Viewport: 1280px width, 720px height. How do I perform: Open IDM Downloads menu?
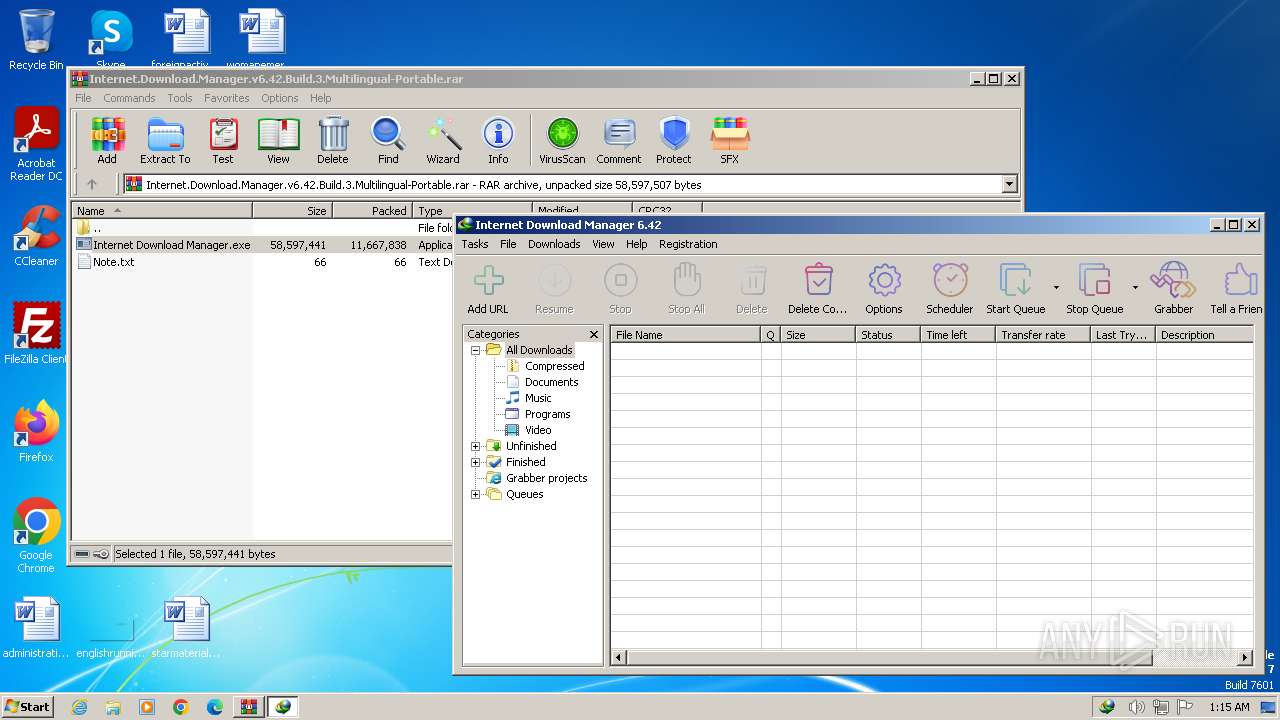(554, 244)
